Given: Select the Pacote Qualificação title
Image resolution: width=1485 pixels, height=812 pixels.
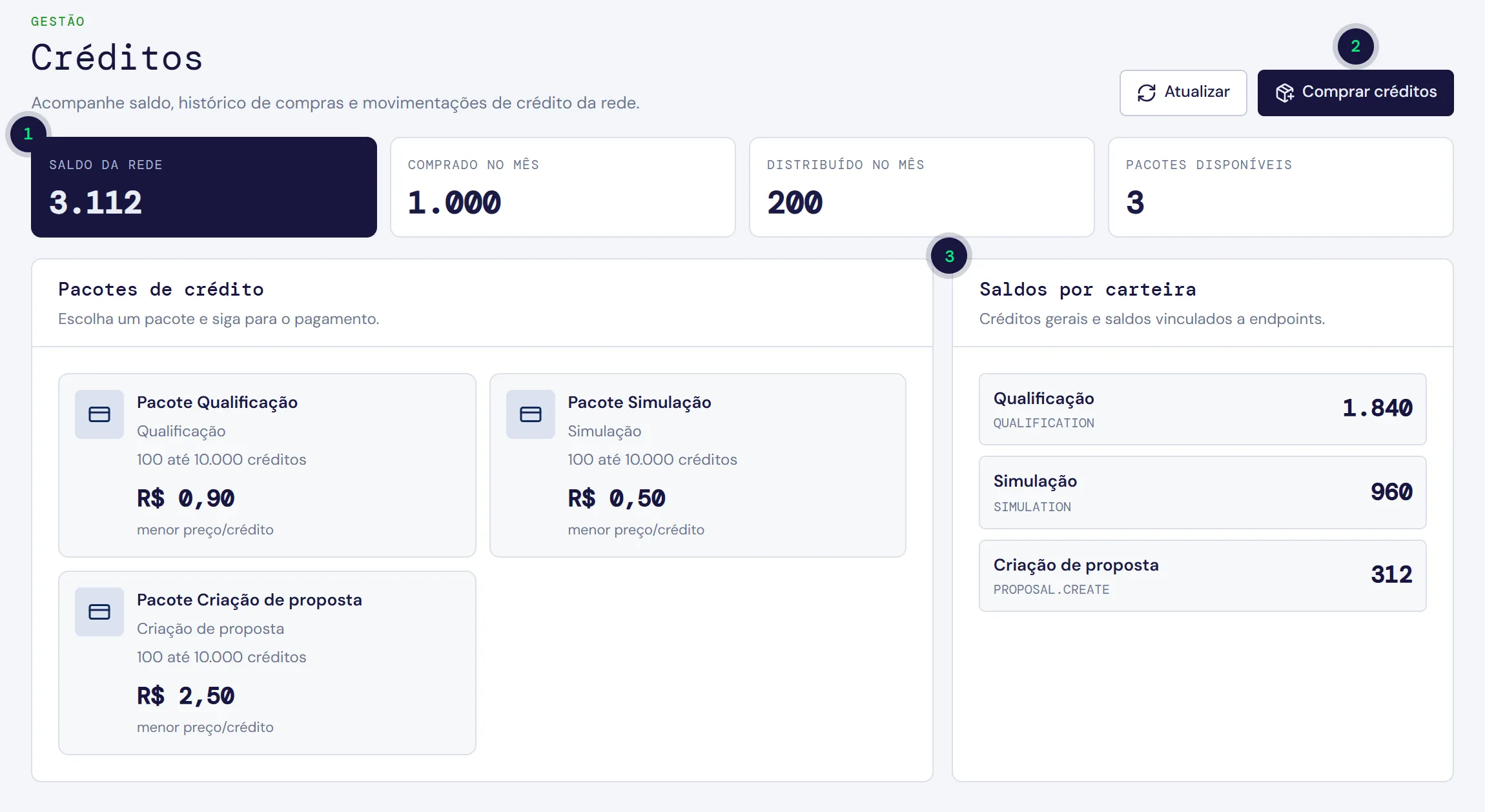Looking at the screenshot, I should [x=217, y=402].
